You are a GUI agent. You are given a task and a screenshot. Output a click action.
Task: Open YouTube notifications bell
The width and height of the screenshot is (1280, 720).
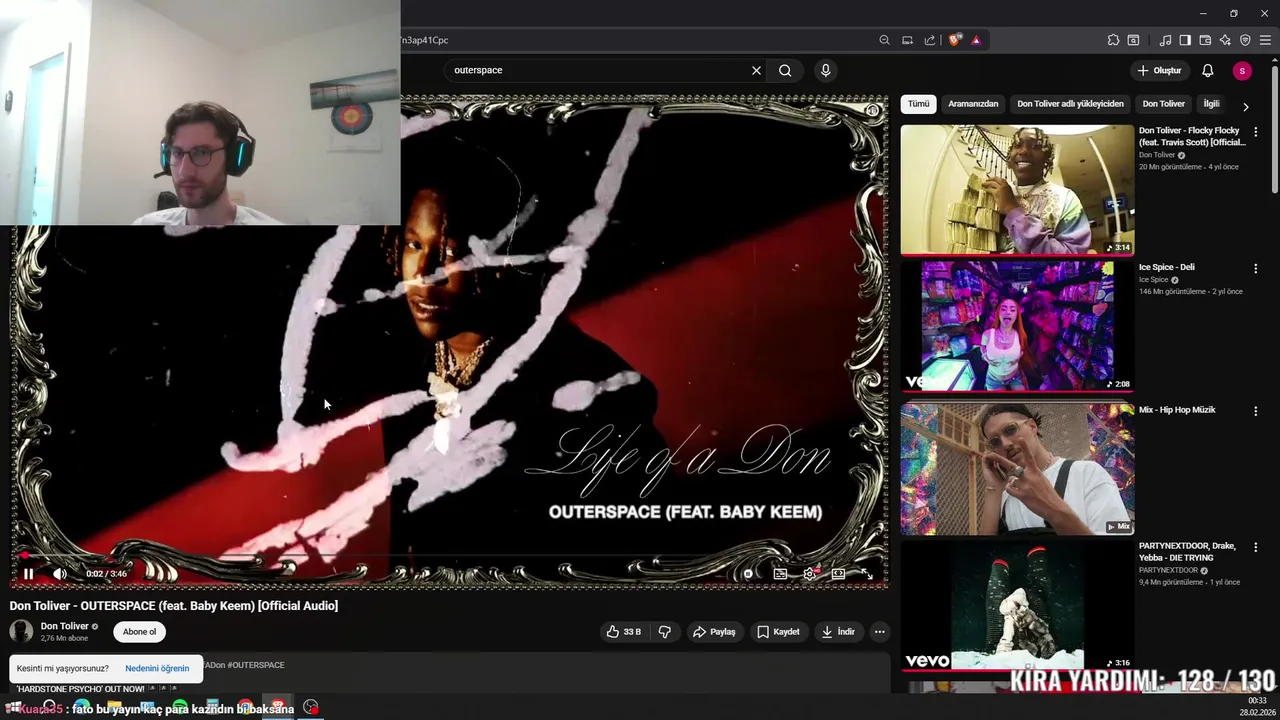1208,70
